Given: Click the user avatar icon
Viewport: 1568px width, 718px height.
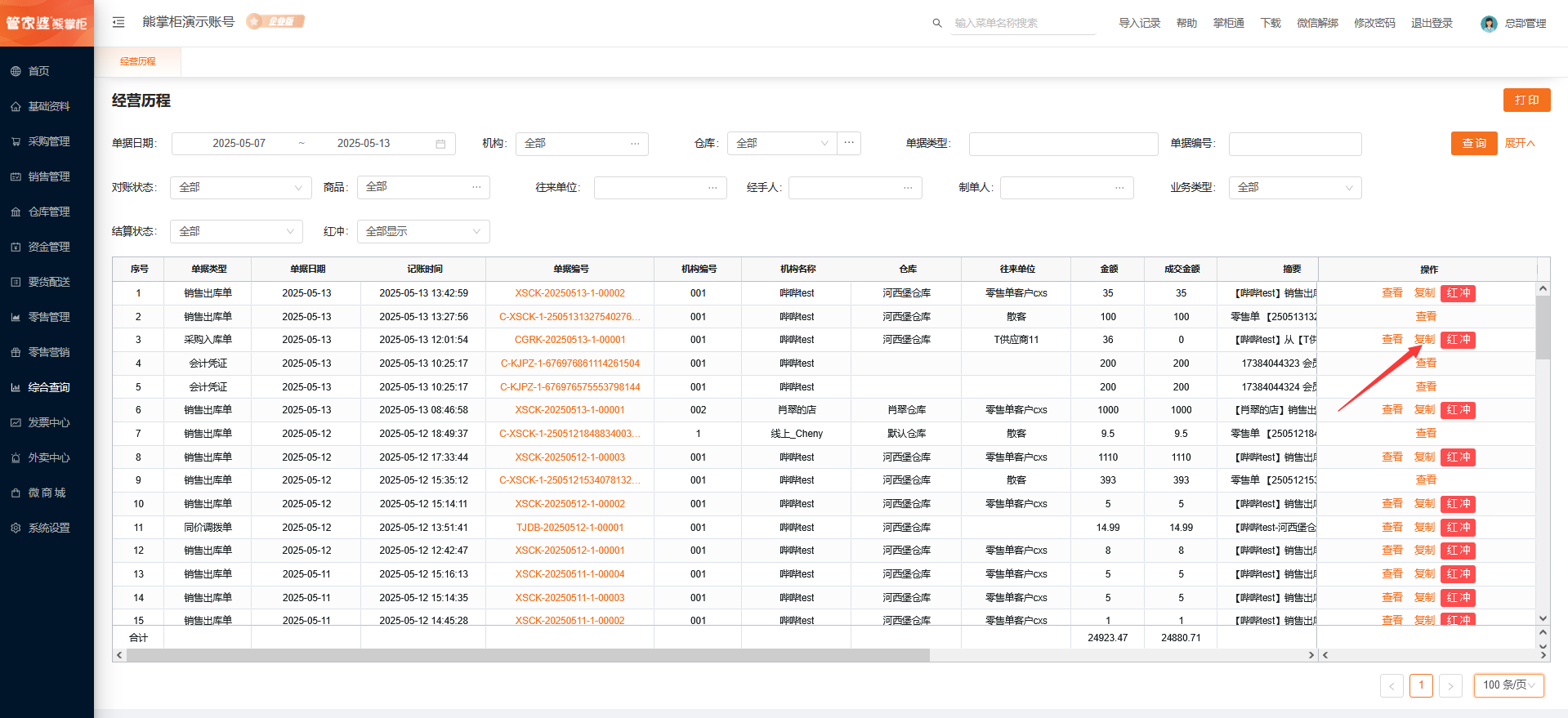Looking at the screenshot, I should (x=1489, y=24).
